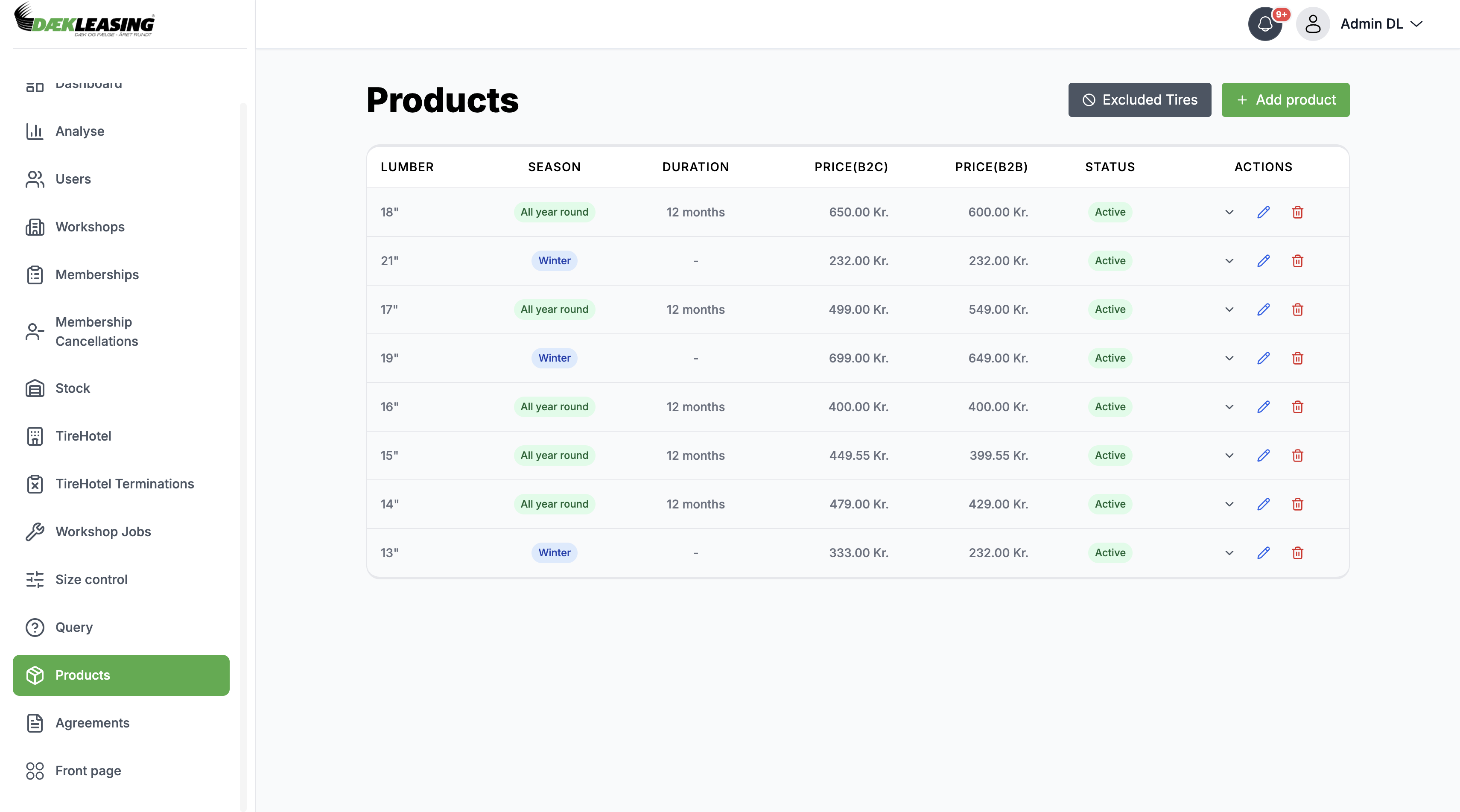Click the 650.00 Kr. B2C price
Image resolution: width=1460 pixels, height=812 pixels.
[x=858, y=212]
